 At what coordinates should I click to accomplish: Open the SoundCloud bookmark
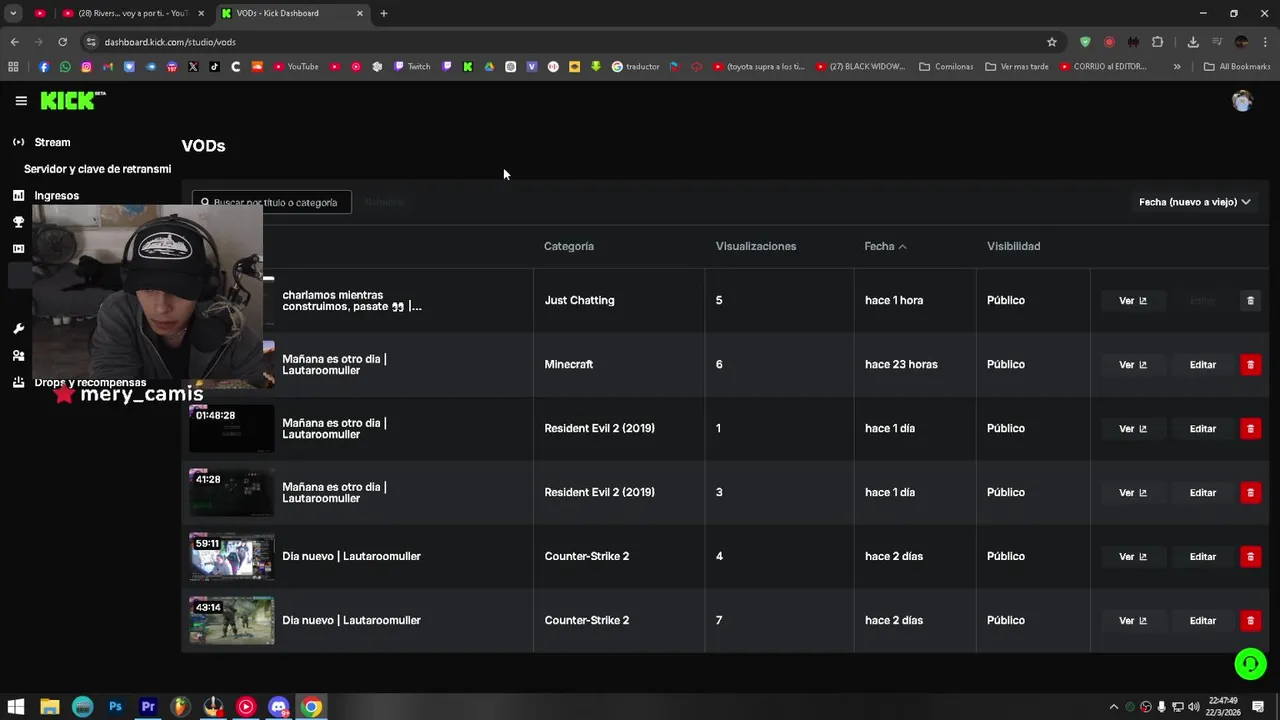(x=257, y=67)
